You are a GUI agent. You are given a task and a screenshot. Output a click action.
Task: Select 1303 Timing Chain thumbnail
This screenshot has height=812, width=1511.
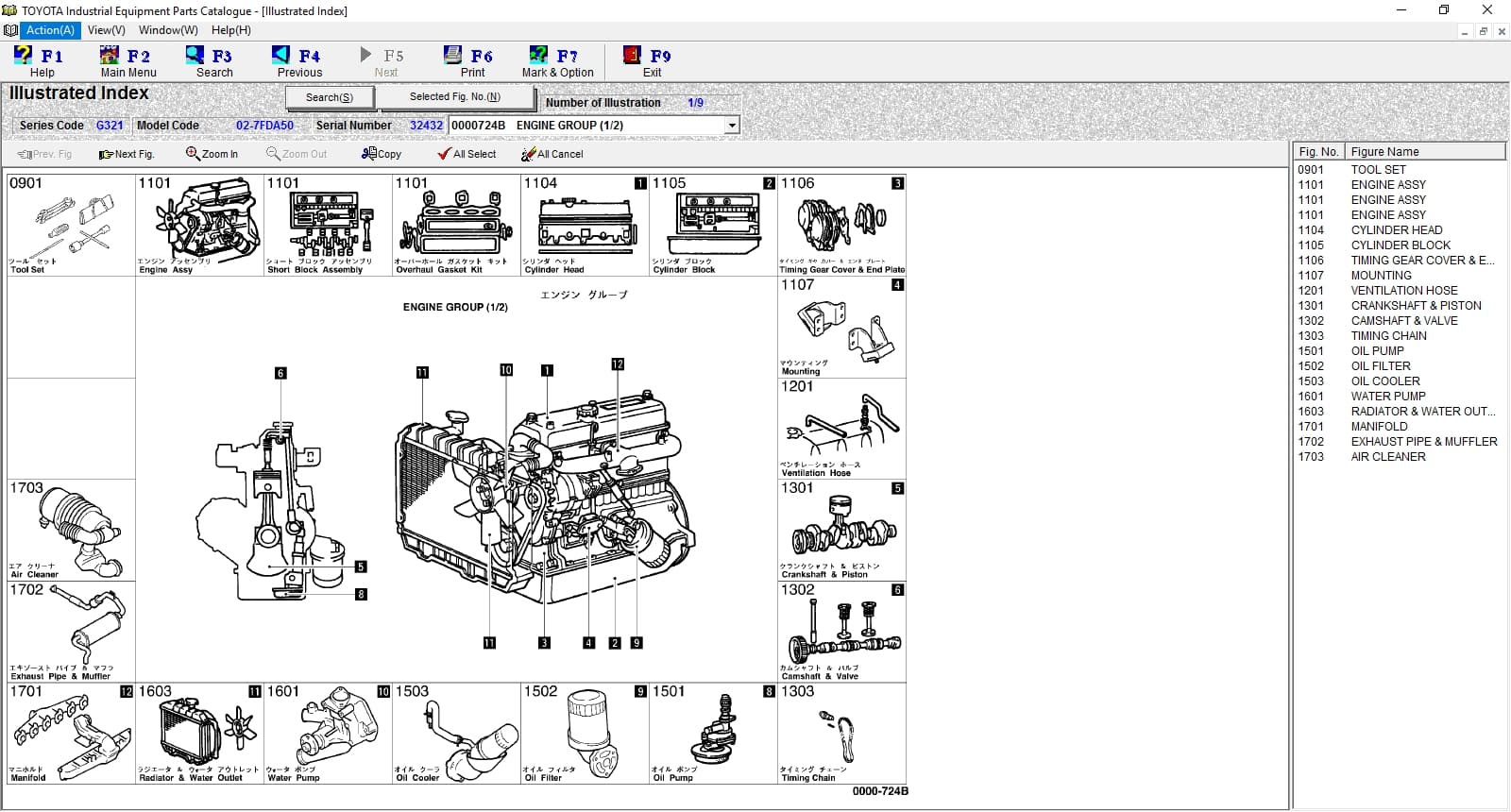pos(841,734)
